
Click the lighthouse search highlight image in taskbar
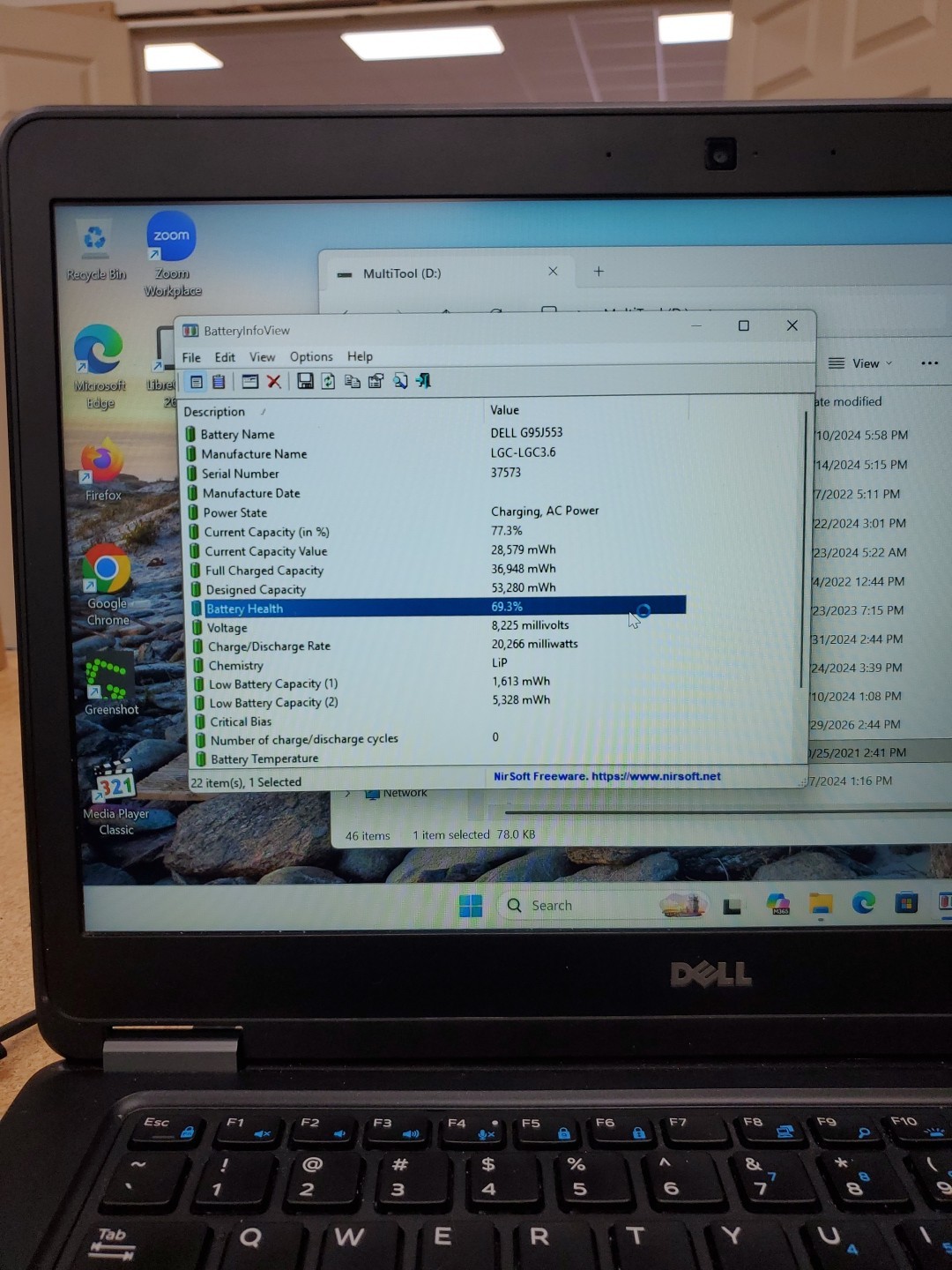point(683,905)
